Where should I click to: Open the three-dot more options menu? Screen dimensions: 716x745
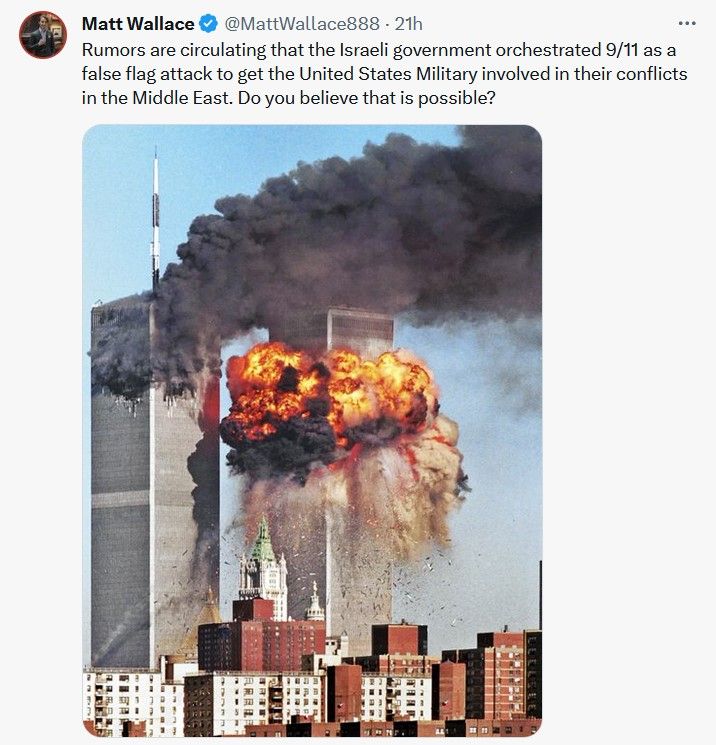[687, 23]
